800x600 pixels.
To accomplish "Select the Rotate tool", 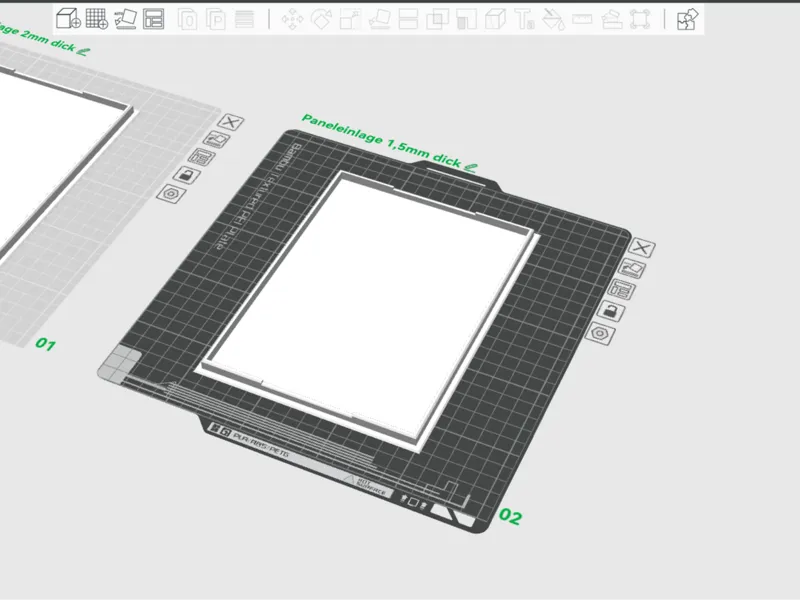I will pyautogui.click(x=321, y=19).
